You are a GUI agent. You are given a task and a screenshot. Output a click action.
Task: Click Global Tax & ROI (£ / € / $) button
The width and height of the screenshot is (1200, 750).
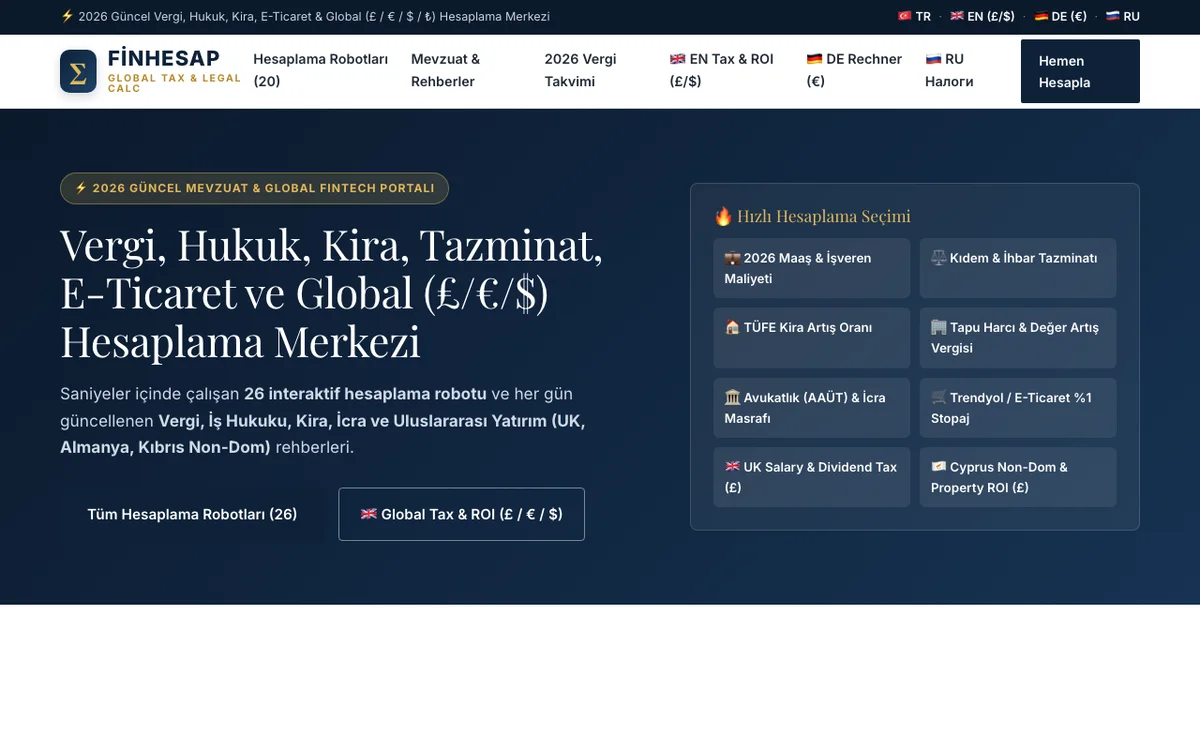tap(461, 514)
